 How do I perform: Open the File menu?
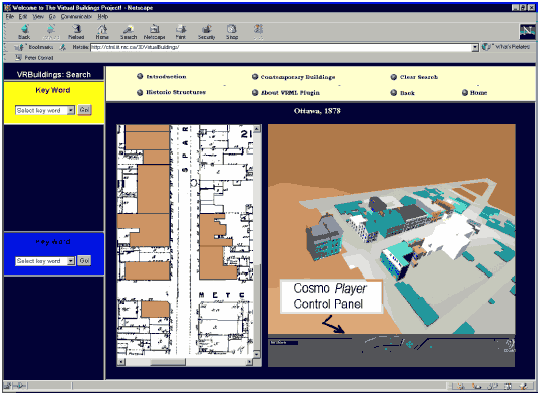pos(10,17)
